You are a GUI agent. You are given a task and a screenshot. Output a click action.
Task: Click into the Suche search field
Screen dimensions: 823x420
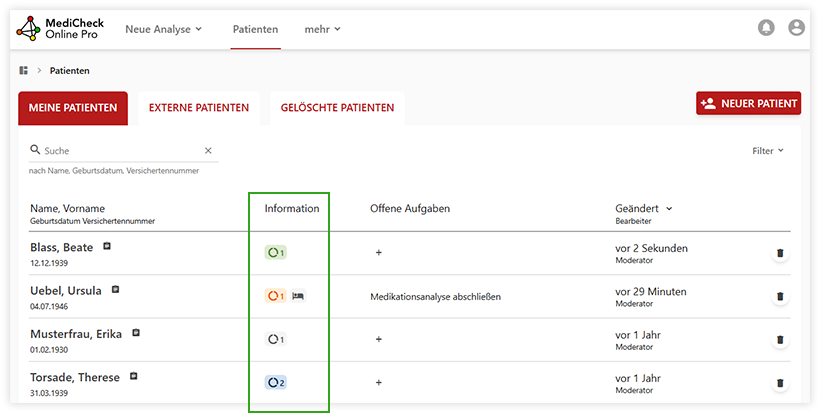pyautogui.click(x=120, y=151)
